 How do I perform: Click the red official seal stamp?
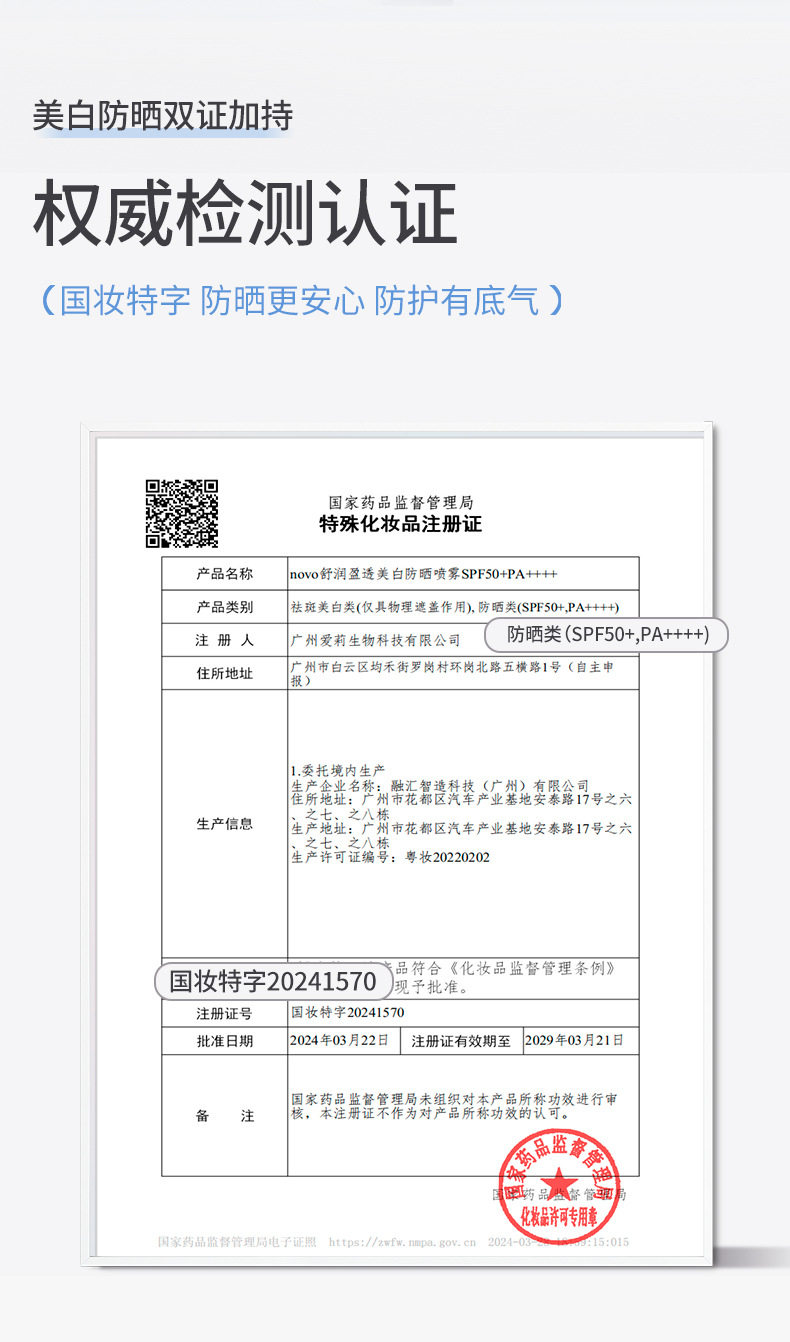(x=559, y=1187)
